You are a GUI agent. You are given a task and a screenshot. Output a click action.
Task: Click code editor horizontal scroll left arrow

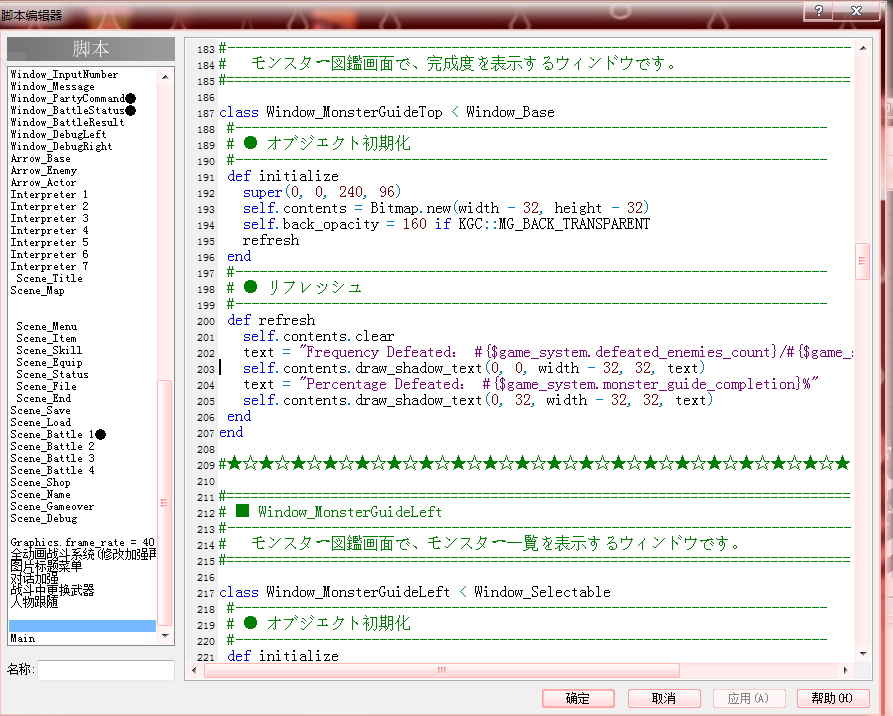194,670
